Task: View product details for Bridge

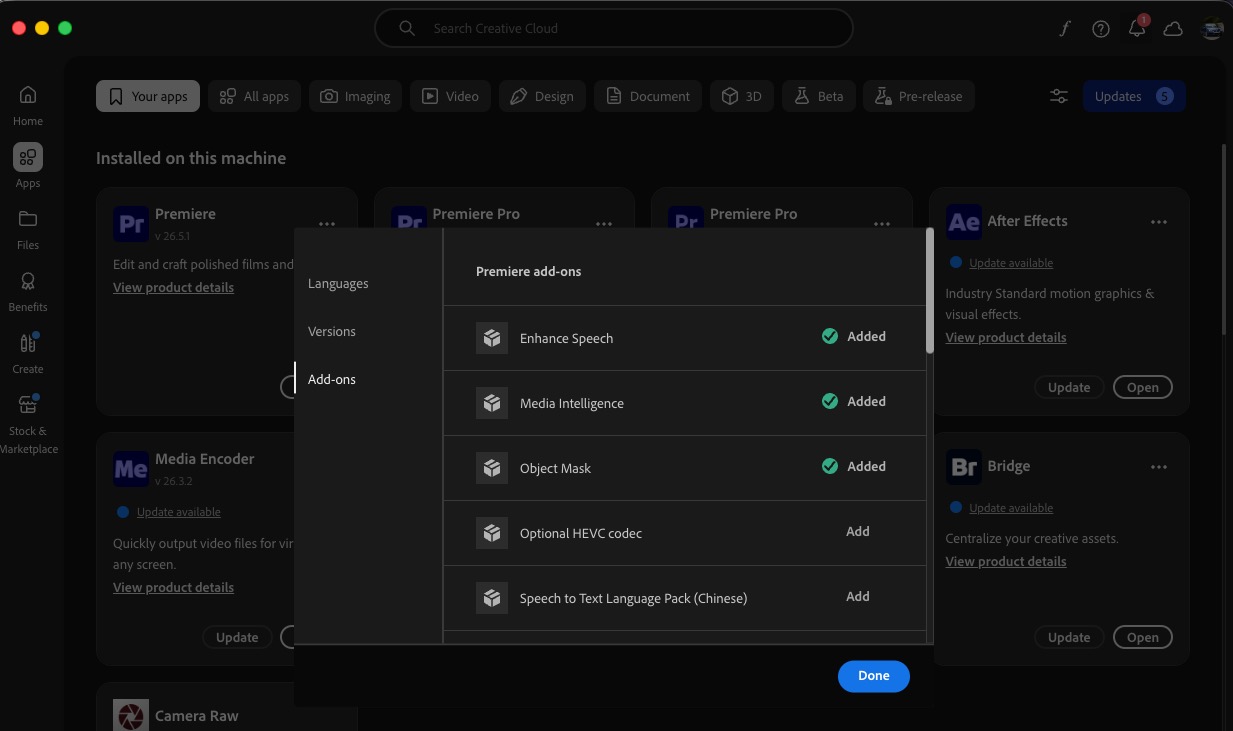Action: tap(1006, 561)
